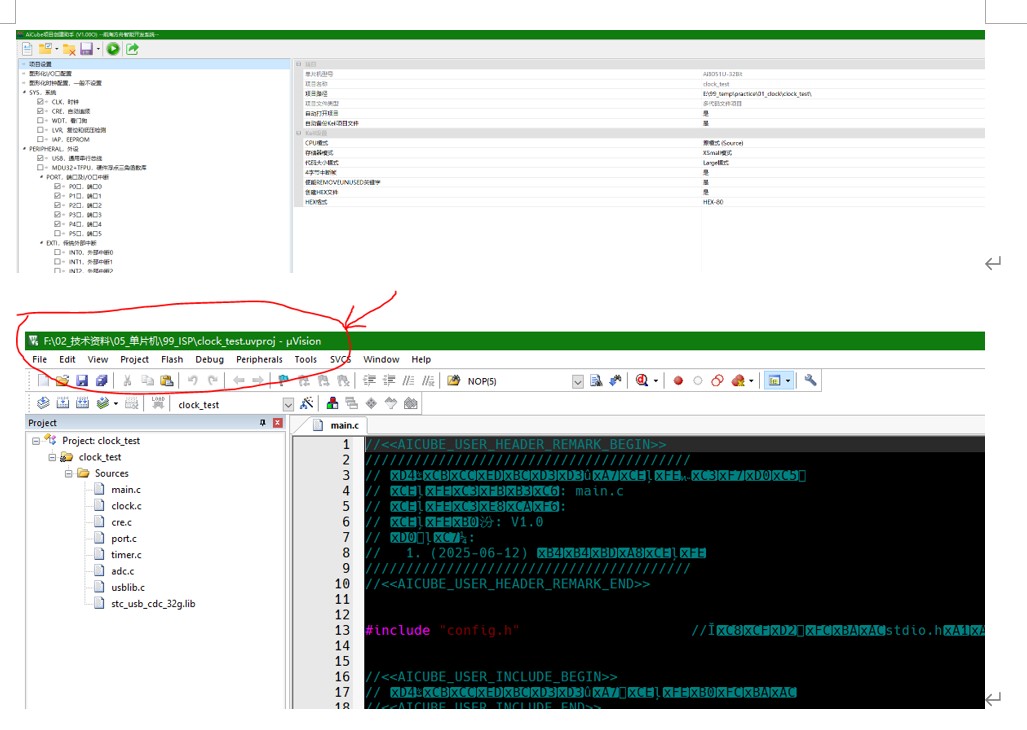This screenshot has width=1027, height=730.
Task: Click the Project panel pin icon
Action: [263, 423]
